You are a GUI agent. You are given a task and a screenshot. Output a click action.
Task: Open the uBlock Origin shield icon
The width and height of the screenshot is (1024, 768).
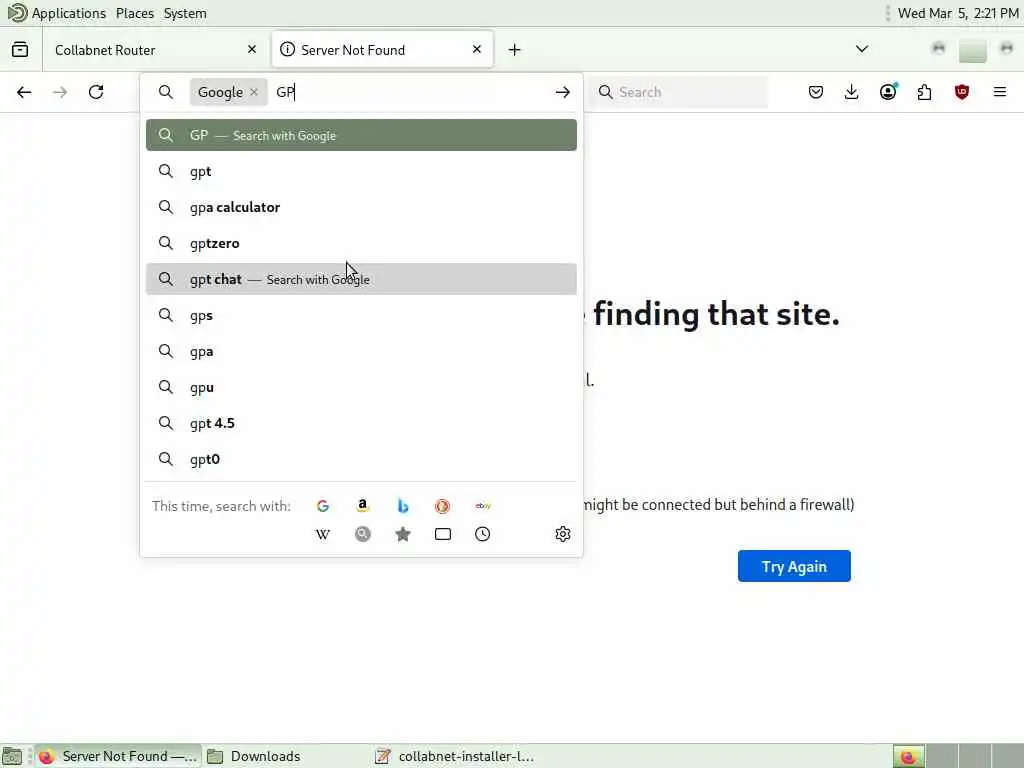[961, 92]
